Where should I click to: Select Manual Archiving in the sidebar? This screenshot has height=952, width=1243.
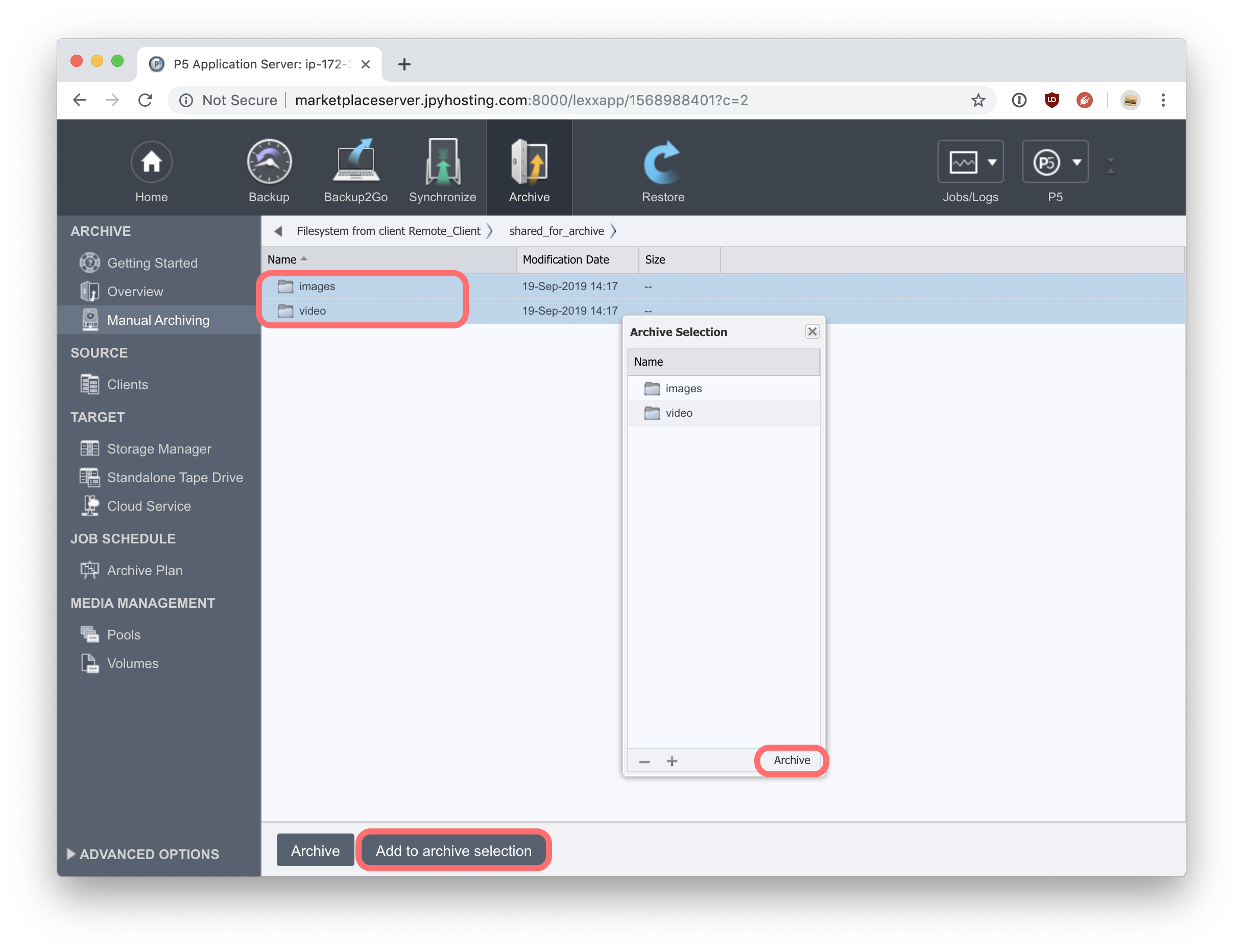pyautogui.click(x=159, y=320)
